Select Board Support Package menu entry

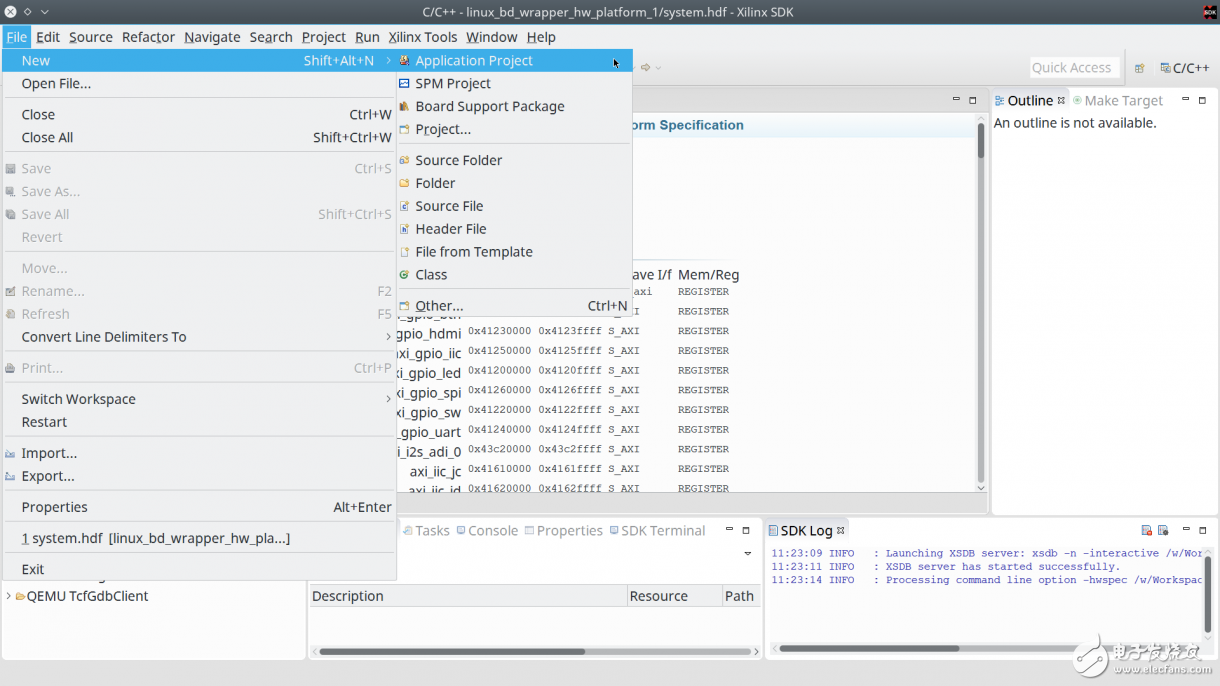coord(489,107)
